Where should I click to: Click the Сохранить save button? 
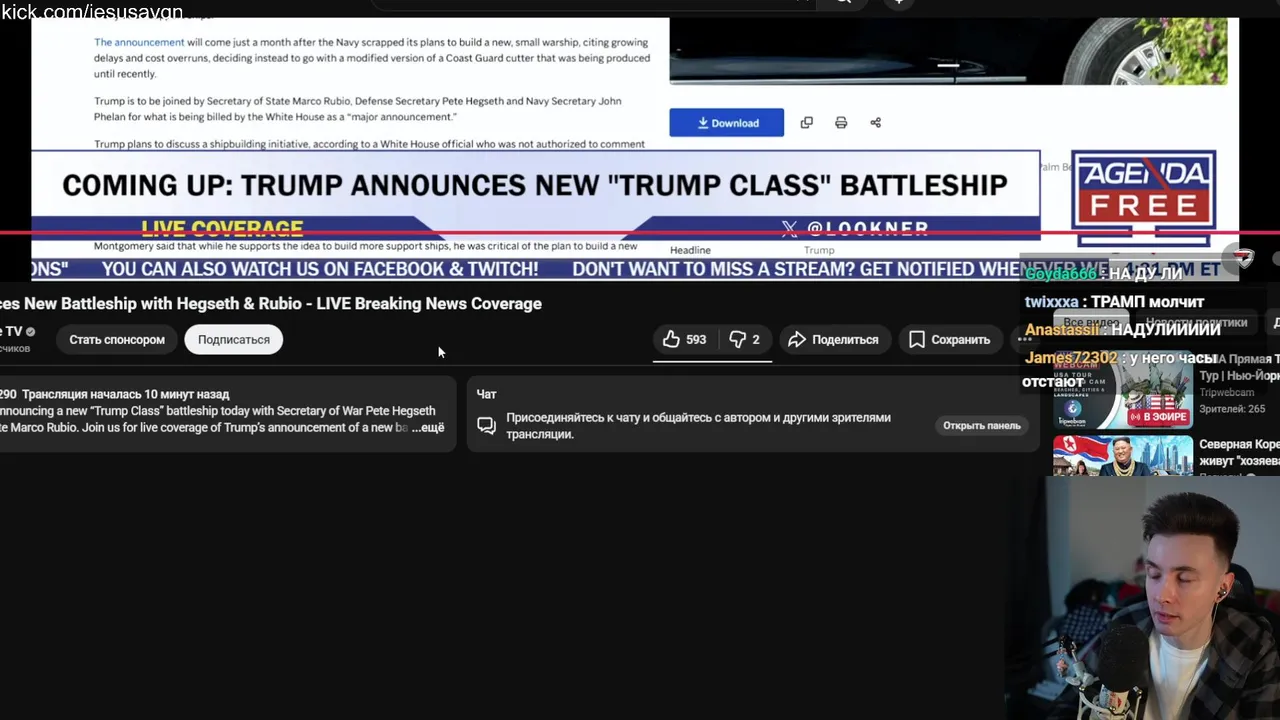point(949,340)
